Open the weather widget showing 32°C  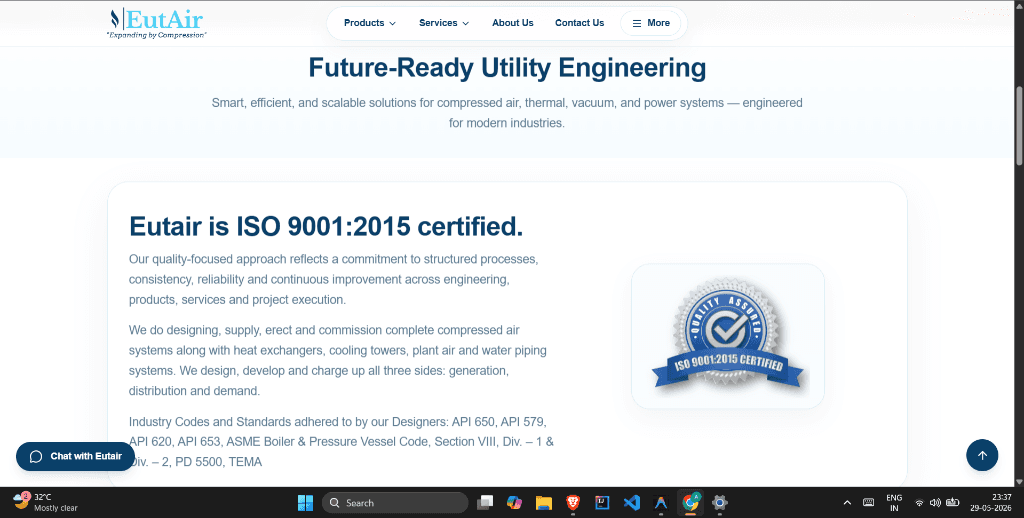tap(46, 502)
